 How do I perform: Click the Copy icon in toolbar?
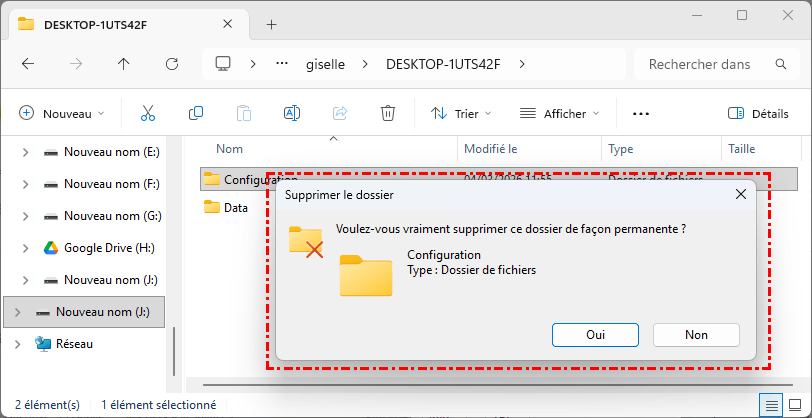coord(196,113)
